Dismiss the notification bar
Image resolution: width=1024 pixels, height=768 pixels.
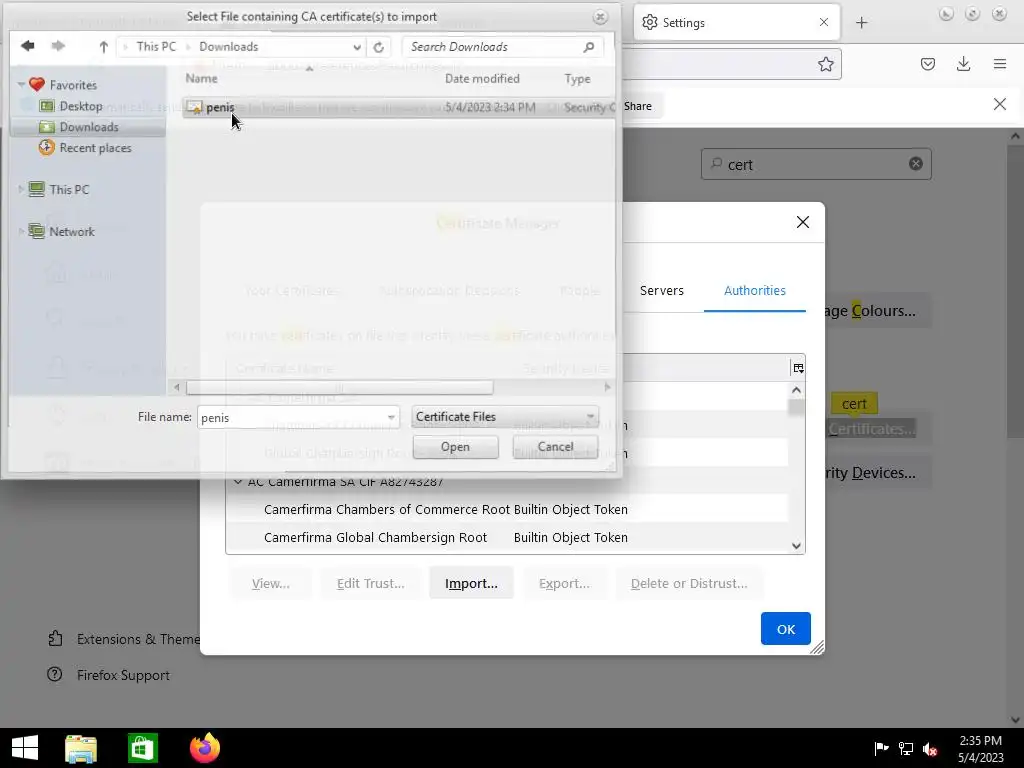(999, 104)
